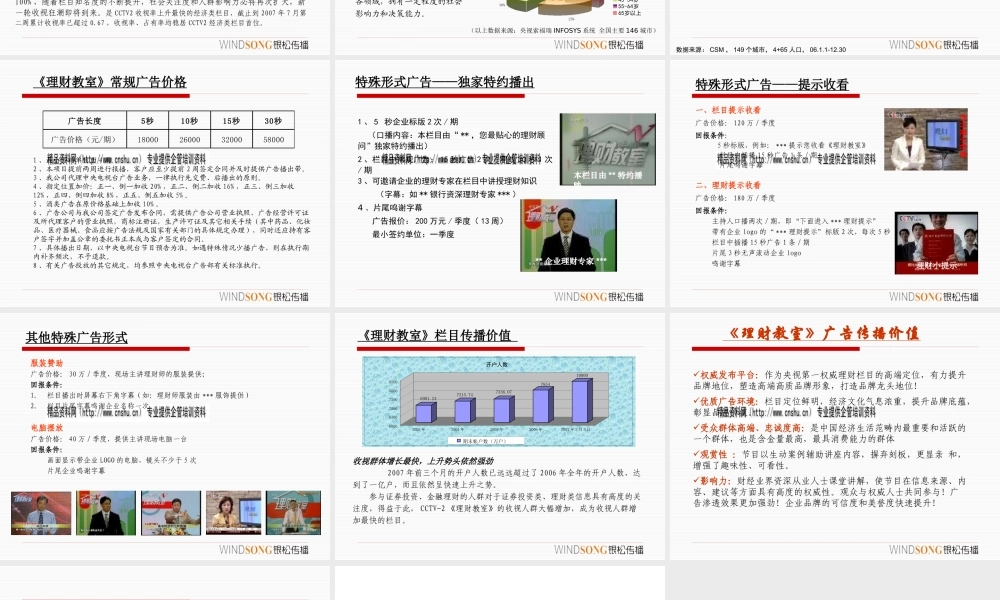1000x600 pixels.
Task: Click the 最小签约单位：一季度 line
Action: click(x=413, y=235)
